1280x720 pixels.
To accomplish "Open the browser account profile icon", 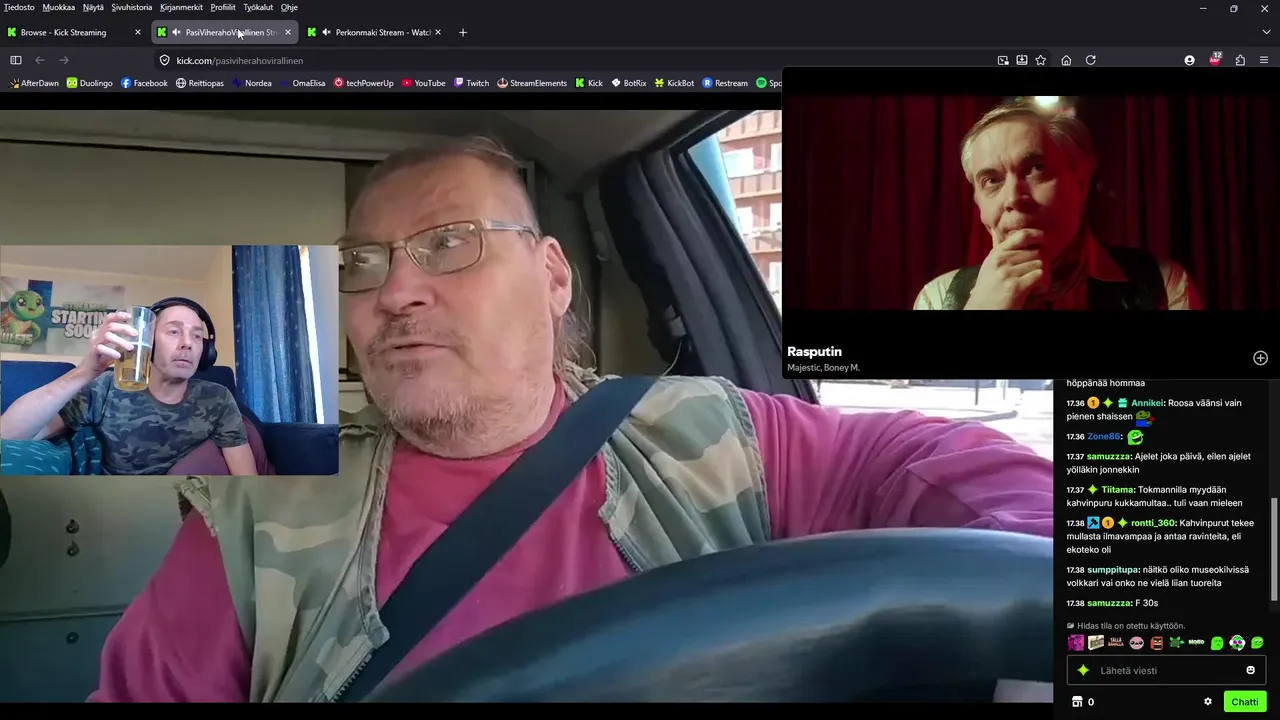I will 1189,60.
